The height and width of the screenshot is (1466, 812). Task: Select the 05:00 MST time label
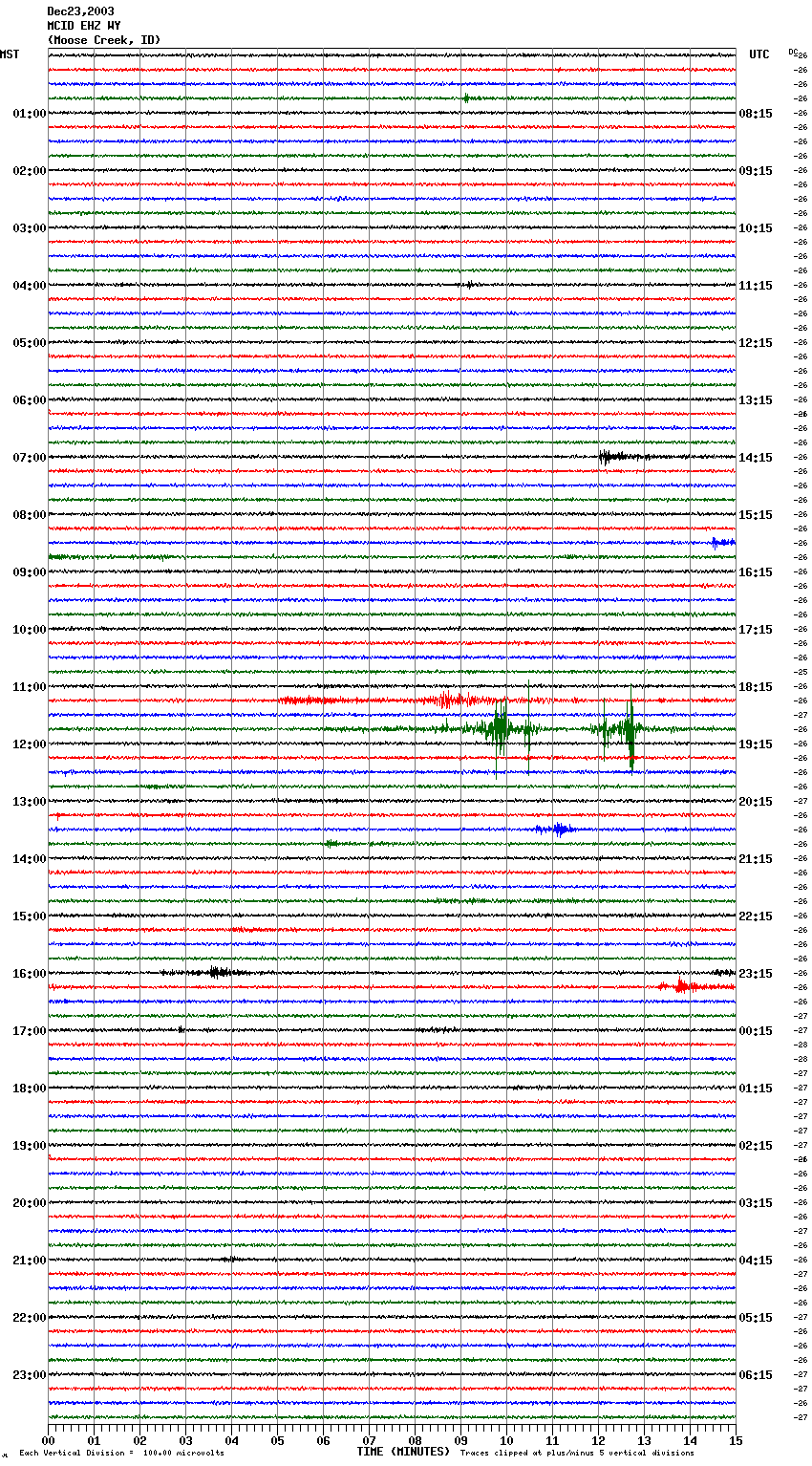[x=30, y=343]
